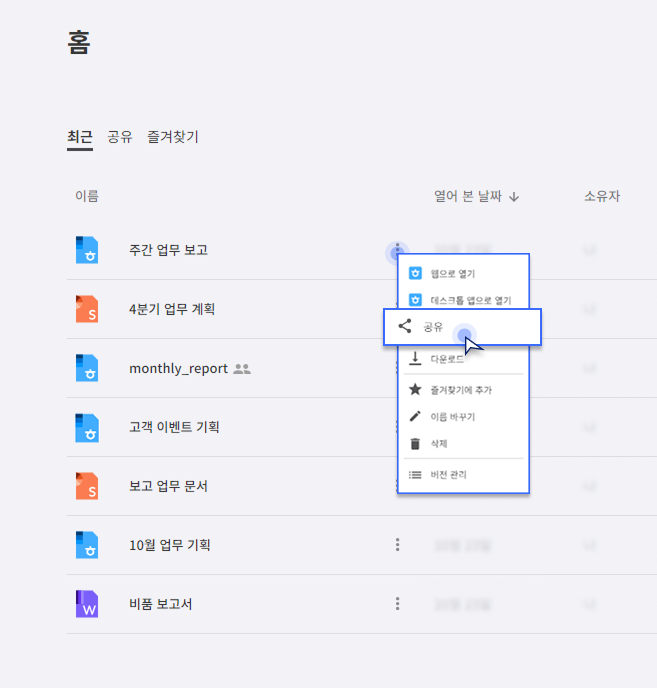Select 다운로드 in the context menu
The width and height of the screenshot is (657, 688).
point(463,359)
